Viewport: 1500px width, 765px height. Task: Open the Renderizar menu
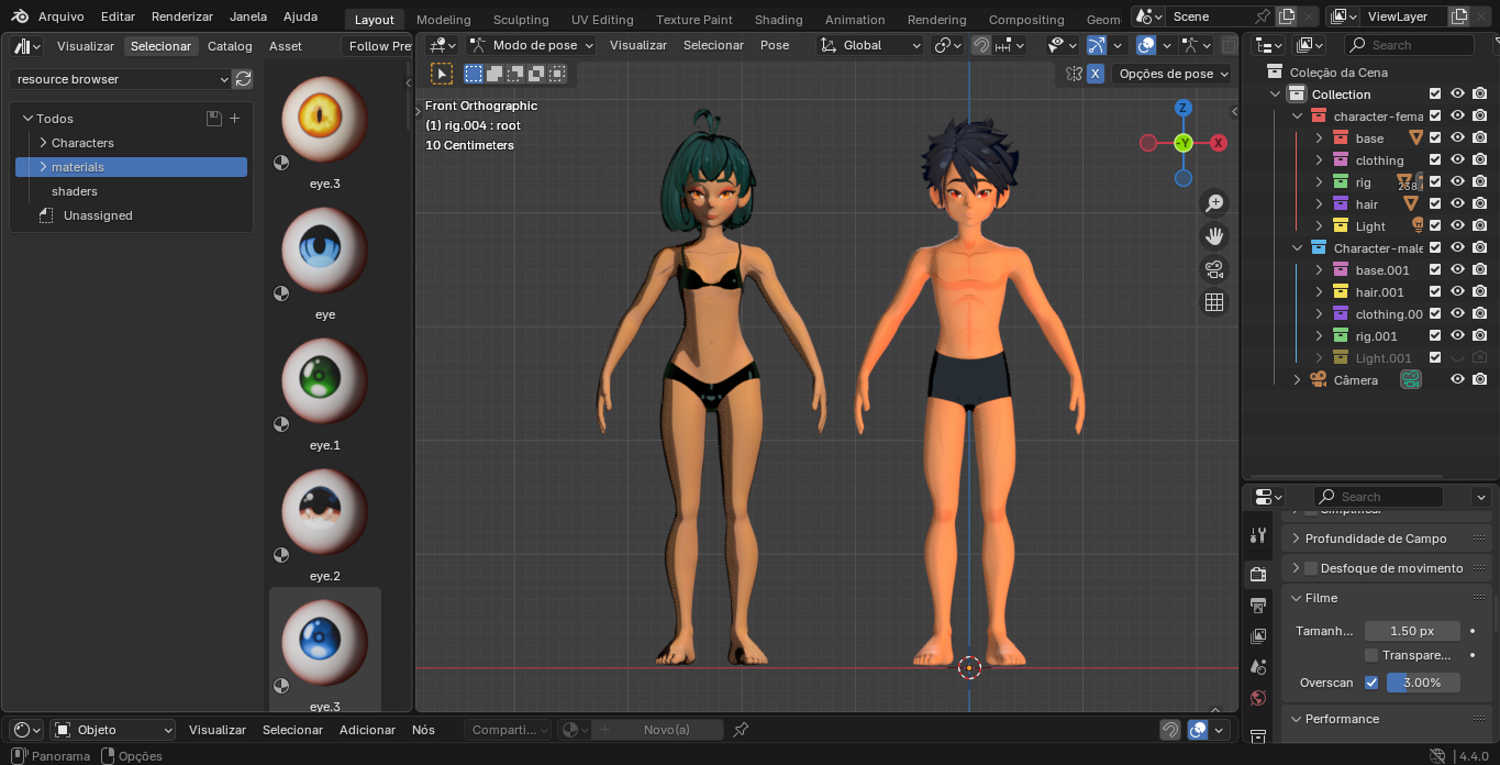click(182, 16)
